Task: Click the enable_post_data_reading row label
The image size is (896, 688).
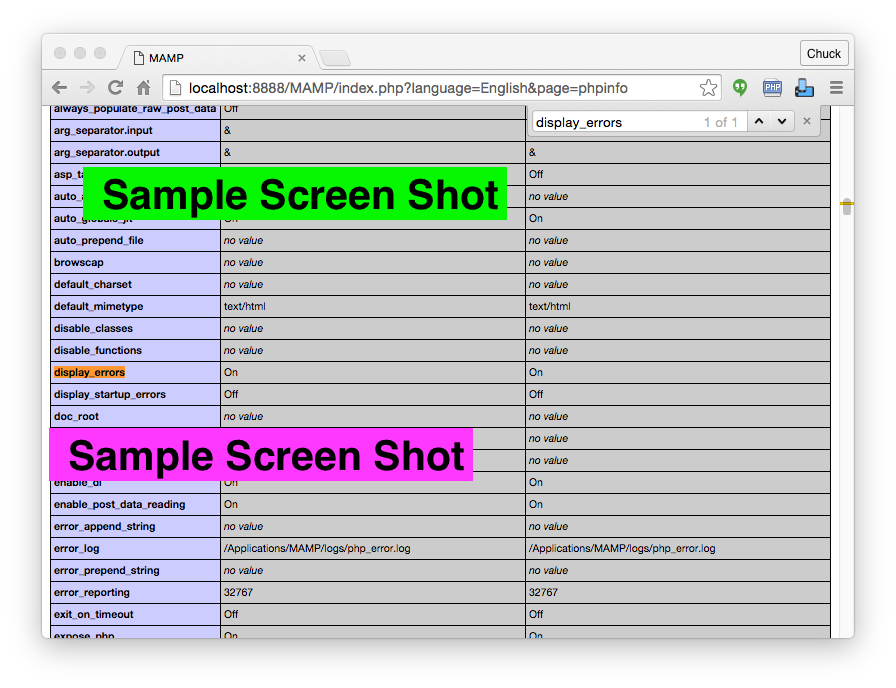Action: click(119, 505)
